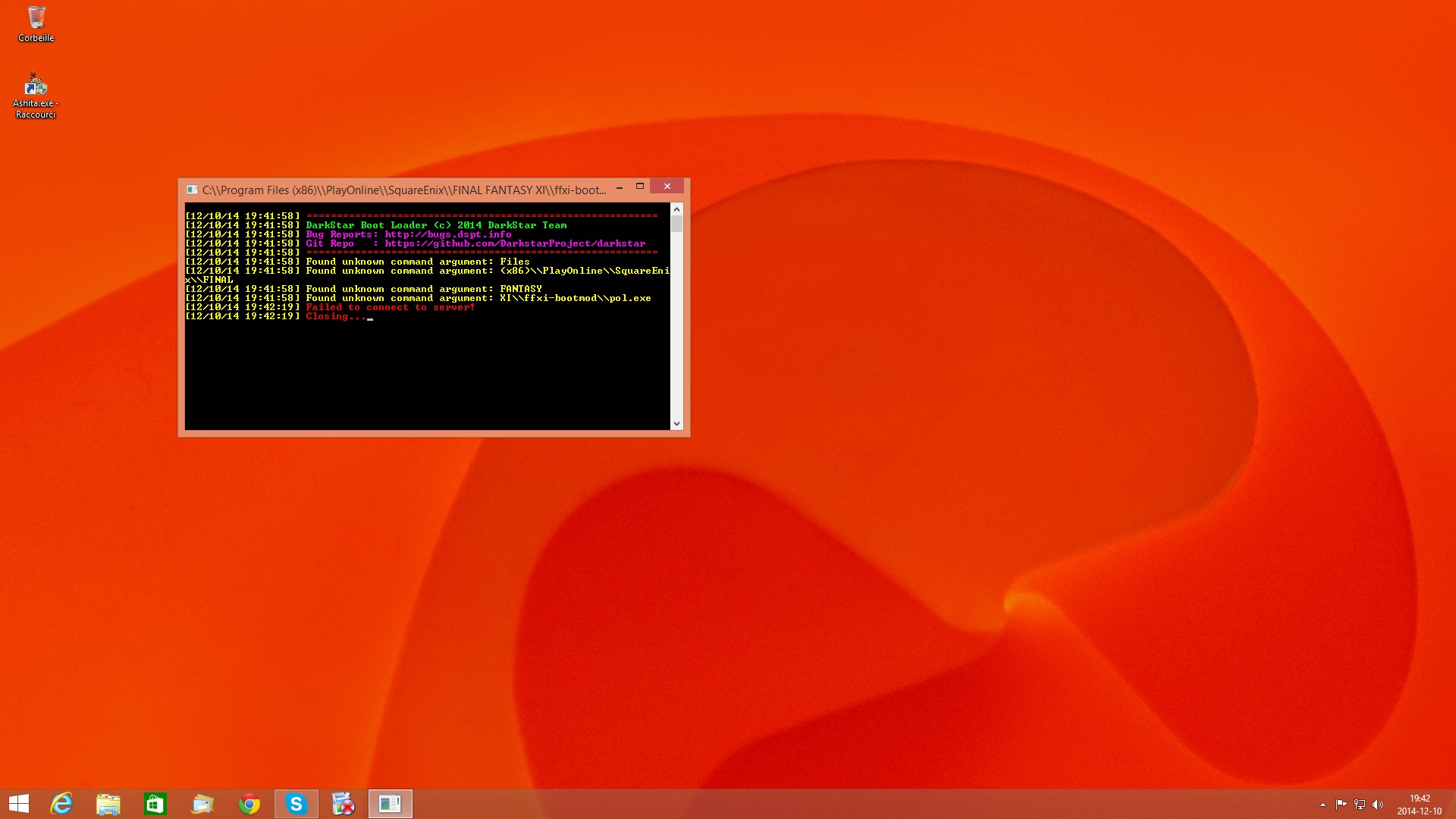Launch Internet Explorer from taskbar
The image size is (1456, 819).
pyautogui.click(x=61, y=804)
